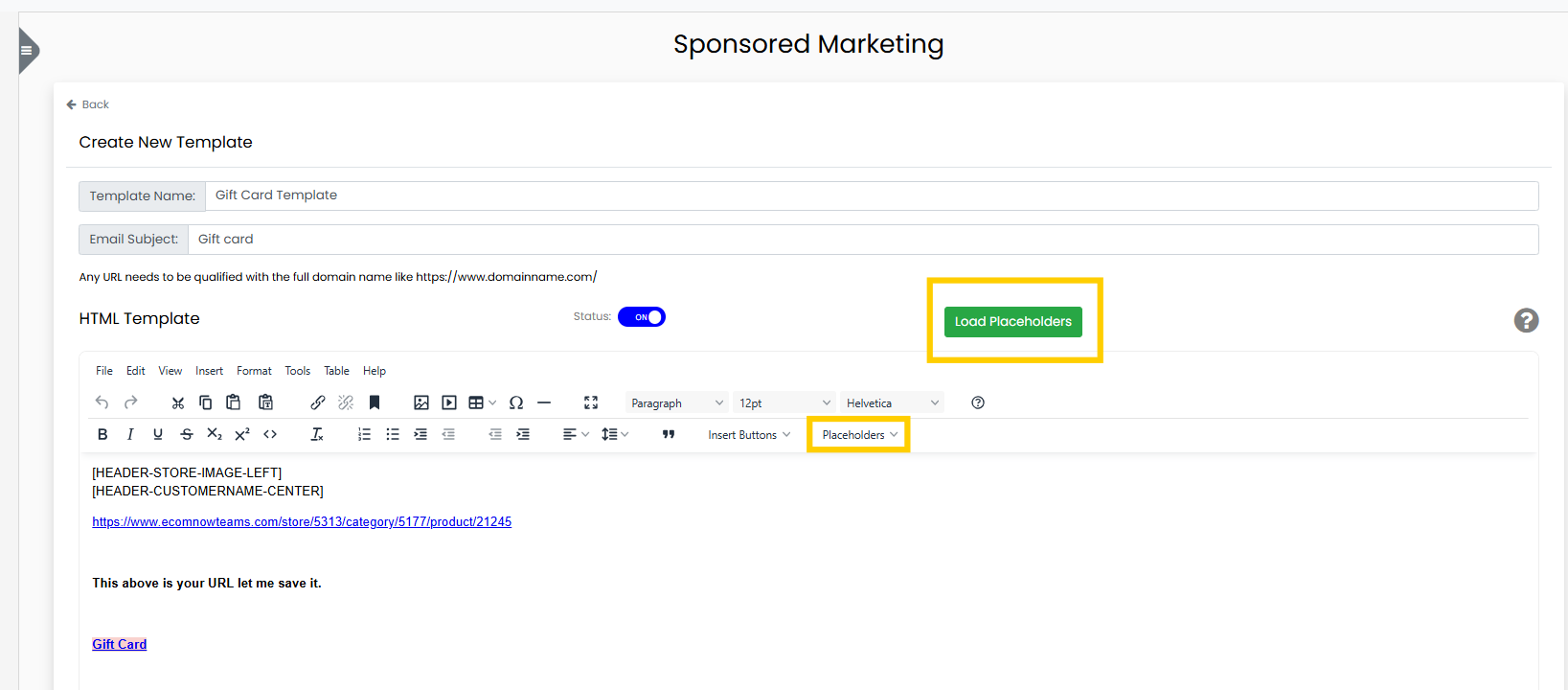Viewport: 1568px width, 690px height.
Task: Open the Table menu in the editor
Action: [336, 371]
